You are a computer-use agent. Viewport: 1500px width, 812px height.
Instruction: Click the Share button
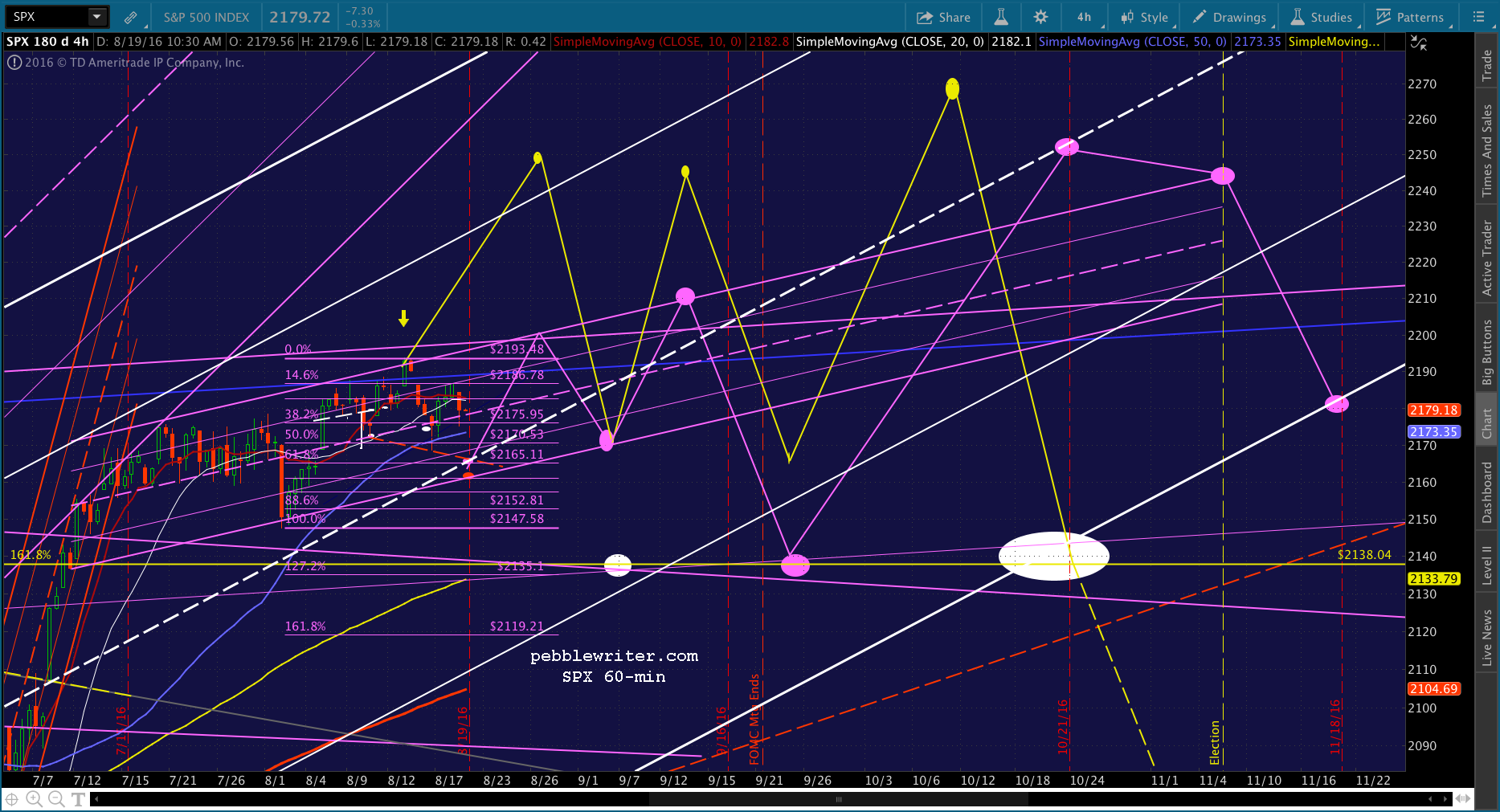(x=944, y=17)
